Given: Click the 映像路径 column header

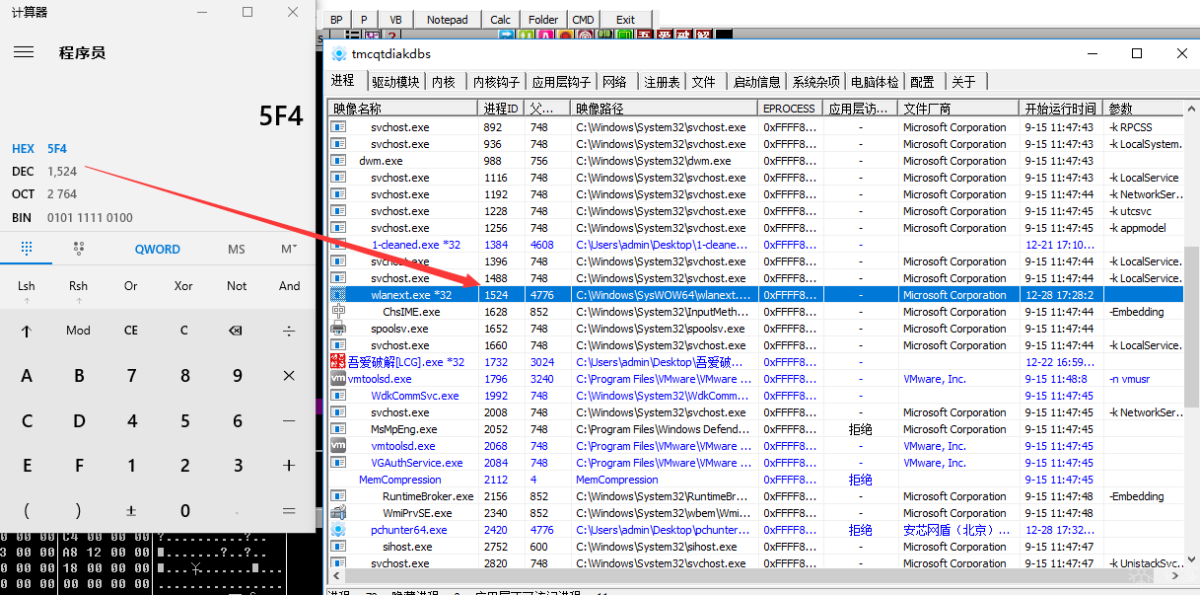Looking at the screenshot, I should point(664,108).
